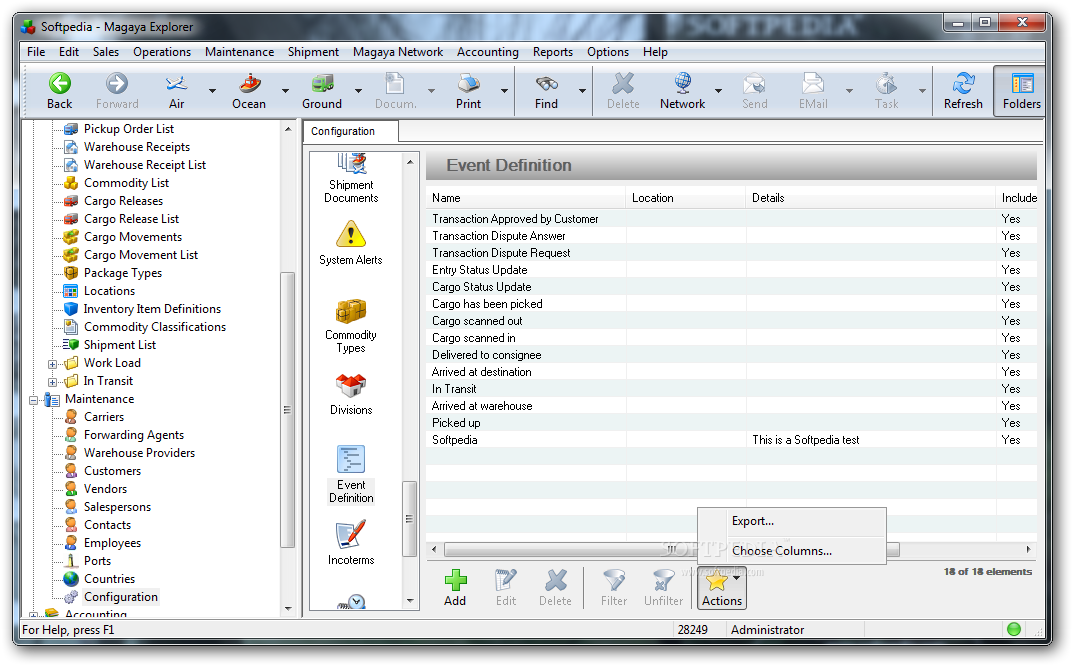This screenshot has width=1073, height=666.
Task: Open the Print button dropdown arrow
Action: click(x=504, y=90)
